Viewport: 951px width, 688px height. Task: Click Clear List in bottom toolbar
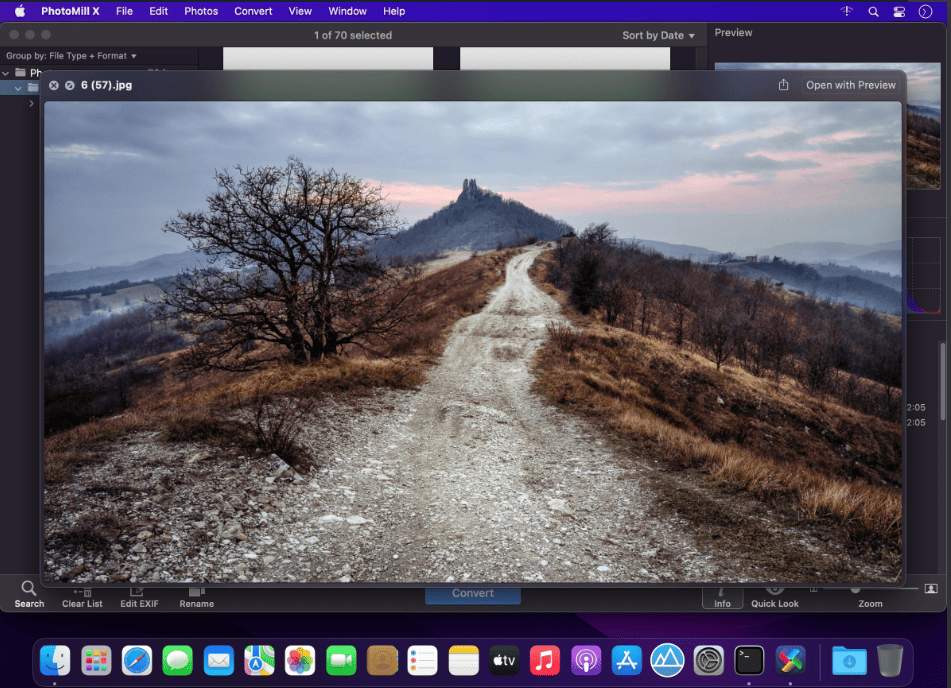coord(82,598)
